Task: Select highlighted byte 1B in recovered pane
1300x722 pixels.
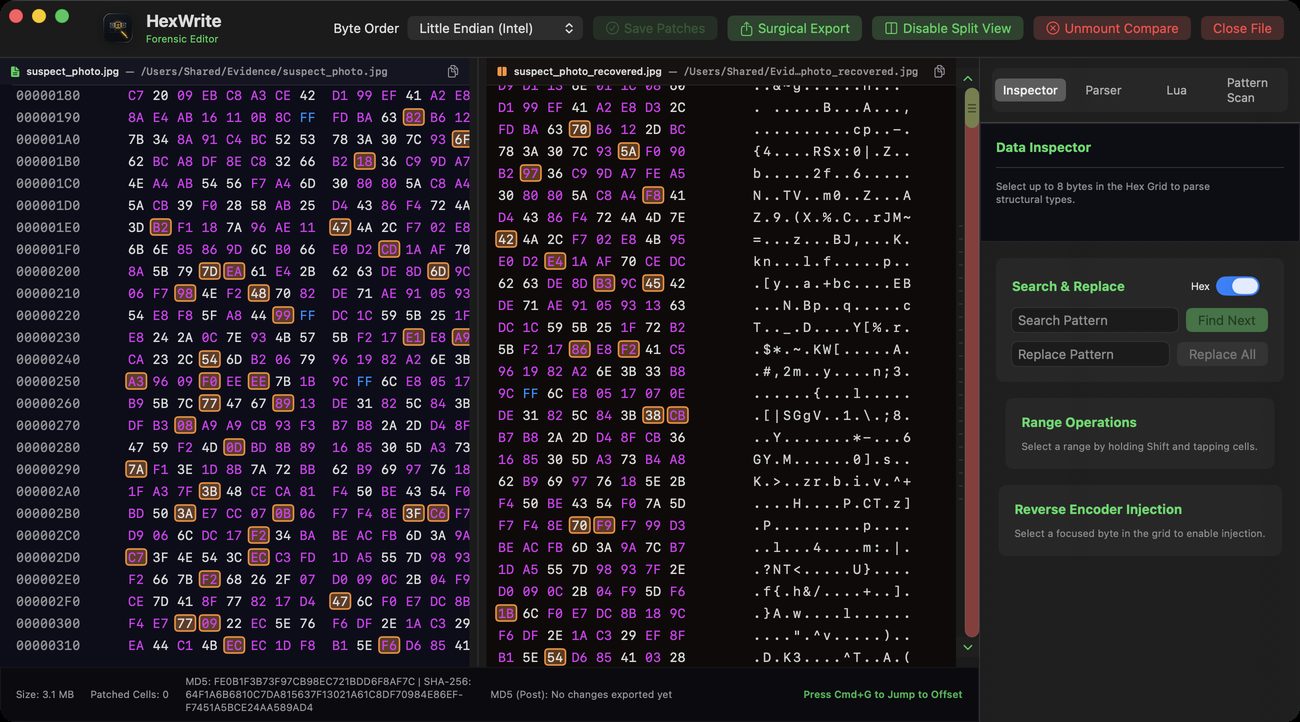Action: coord(506,613)
